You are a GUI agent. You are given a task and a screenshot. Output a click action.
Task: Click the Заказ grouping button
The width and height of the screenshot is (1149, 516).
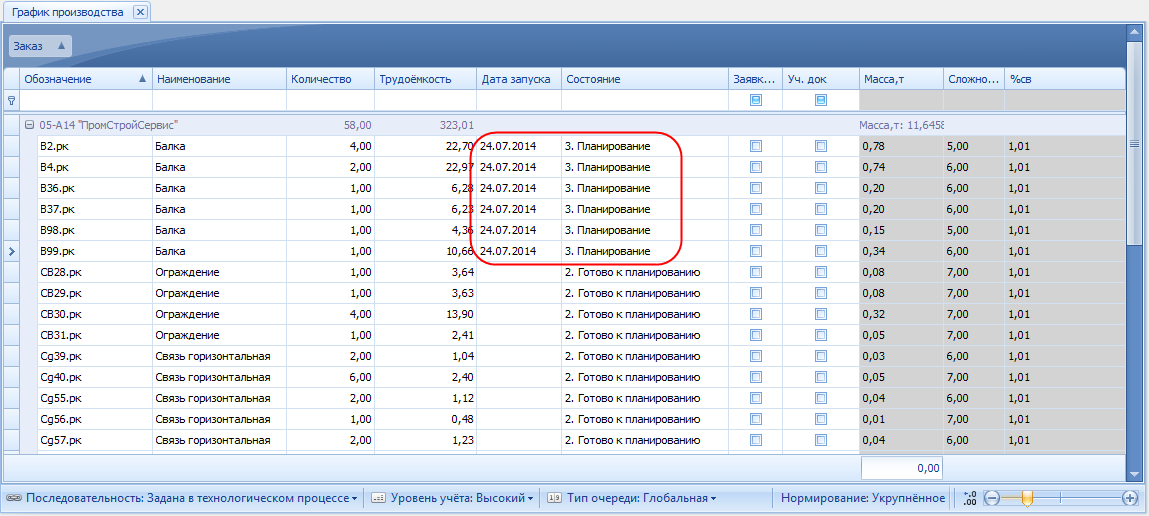(x=40, y=46)
